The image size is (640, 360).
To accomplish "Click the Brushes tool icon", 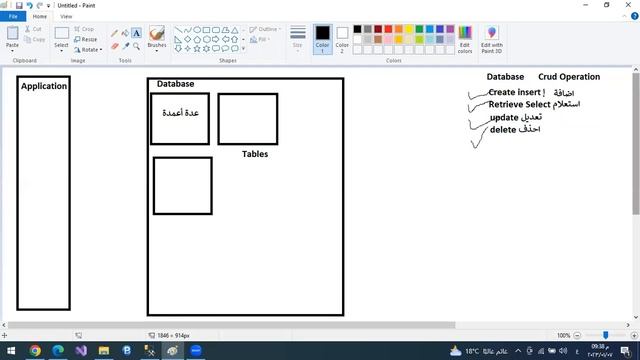I will (157, 34).
